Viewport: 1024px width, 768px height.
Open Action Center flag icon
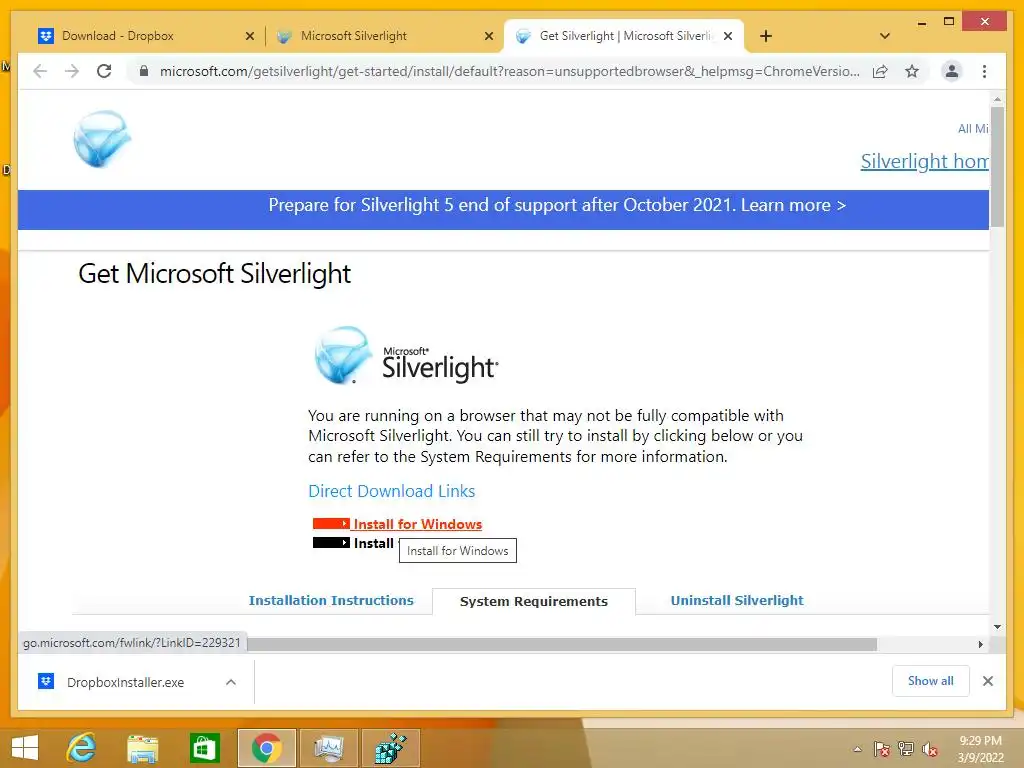(x=881, y=749)
